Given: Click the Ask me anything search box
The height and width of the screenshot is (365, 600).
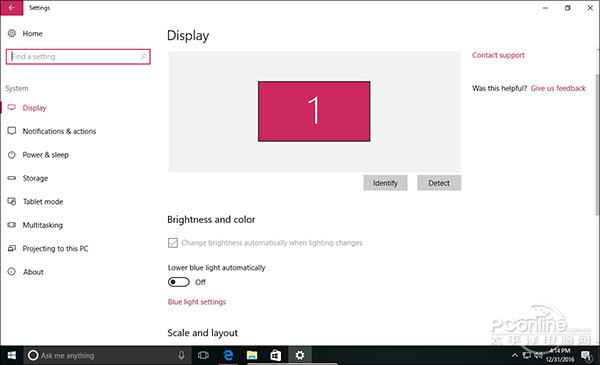Looking at the screenshot, I should [108, 355].
